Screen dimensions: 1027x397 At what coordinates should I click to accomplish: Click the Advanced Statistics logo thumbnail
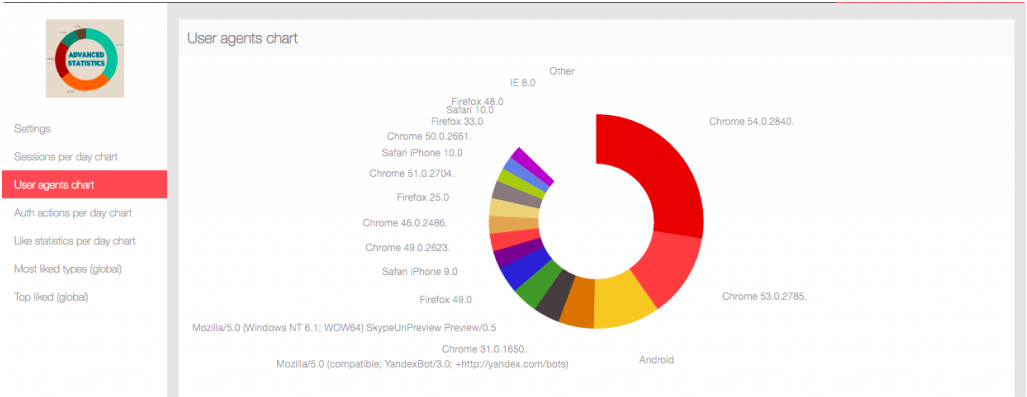[x=84, y=58]
